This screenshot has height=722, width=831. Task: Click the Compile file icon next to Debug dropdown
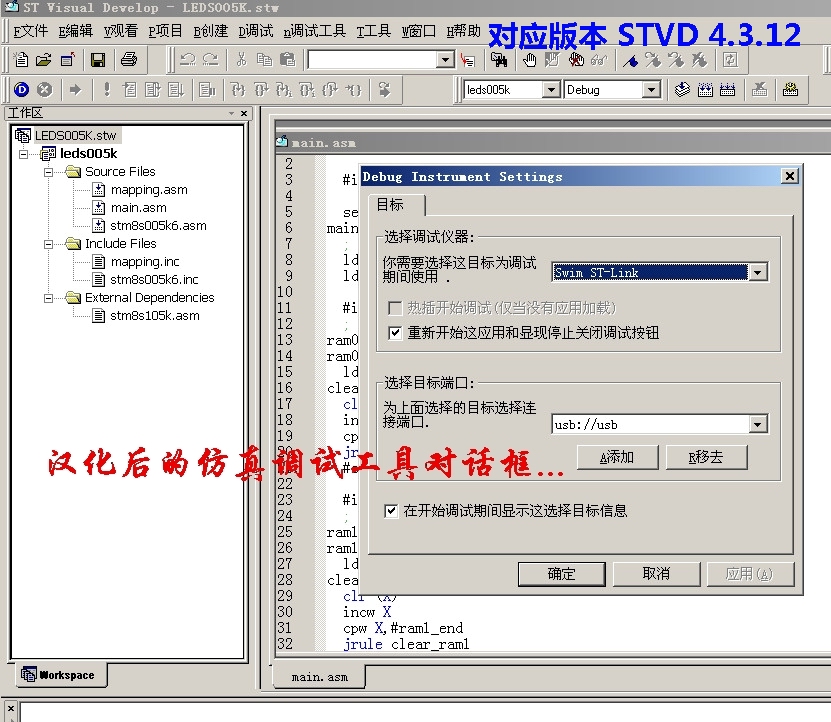click(682, 90)
